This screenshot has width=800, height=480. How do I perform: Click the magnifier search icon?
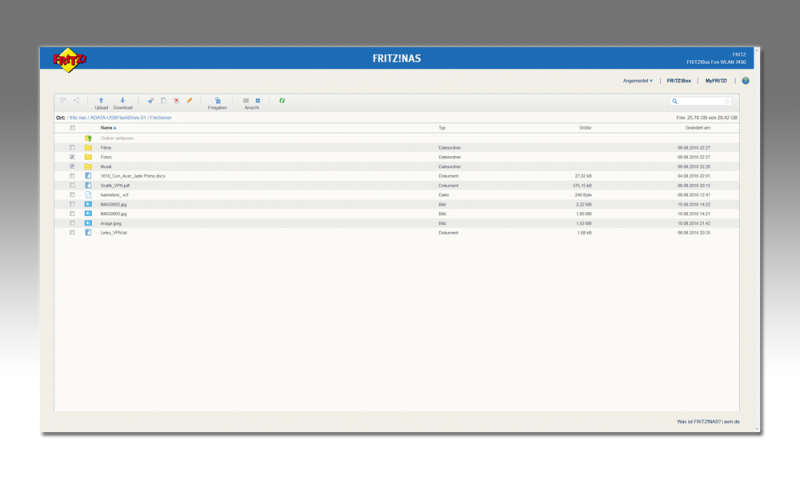click(674, 101)
